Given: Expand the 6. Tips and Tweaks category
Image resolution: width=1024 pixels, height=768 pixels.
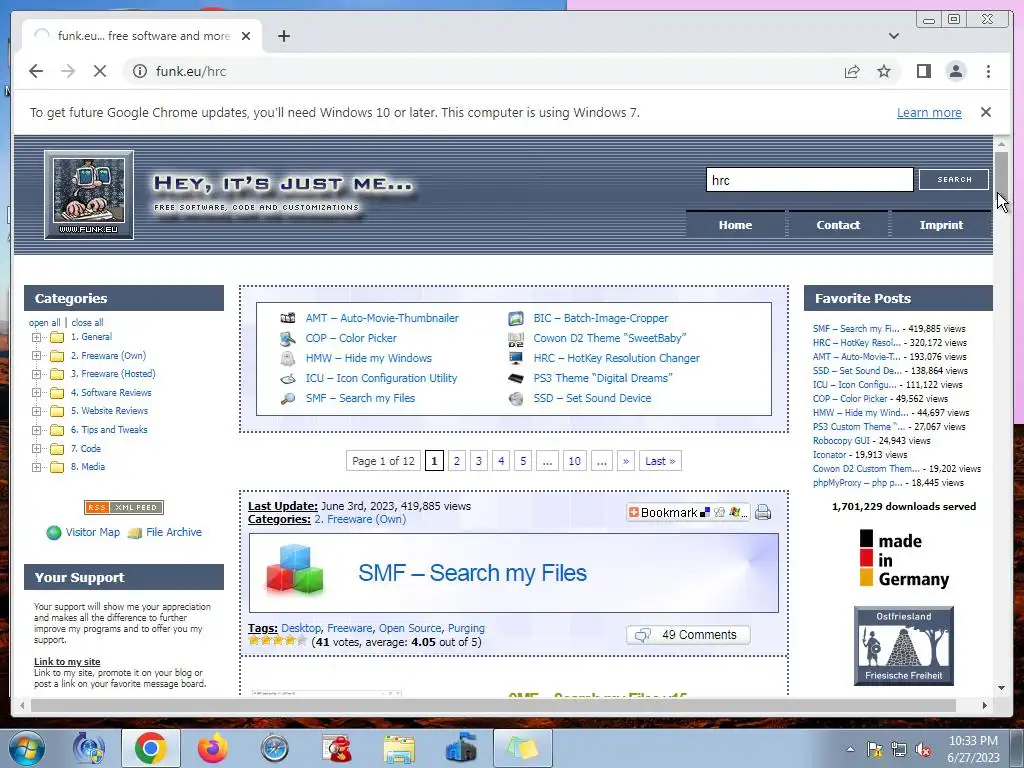Looking at the screenshot, I should click(37, 430).
